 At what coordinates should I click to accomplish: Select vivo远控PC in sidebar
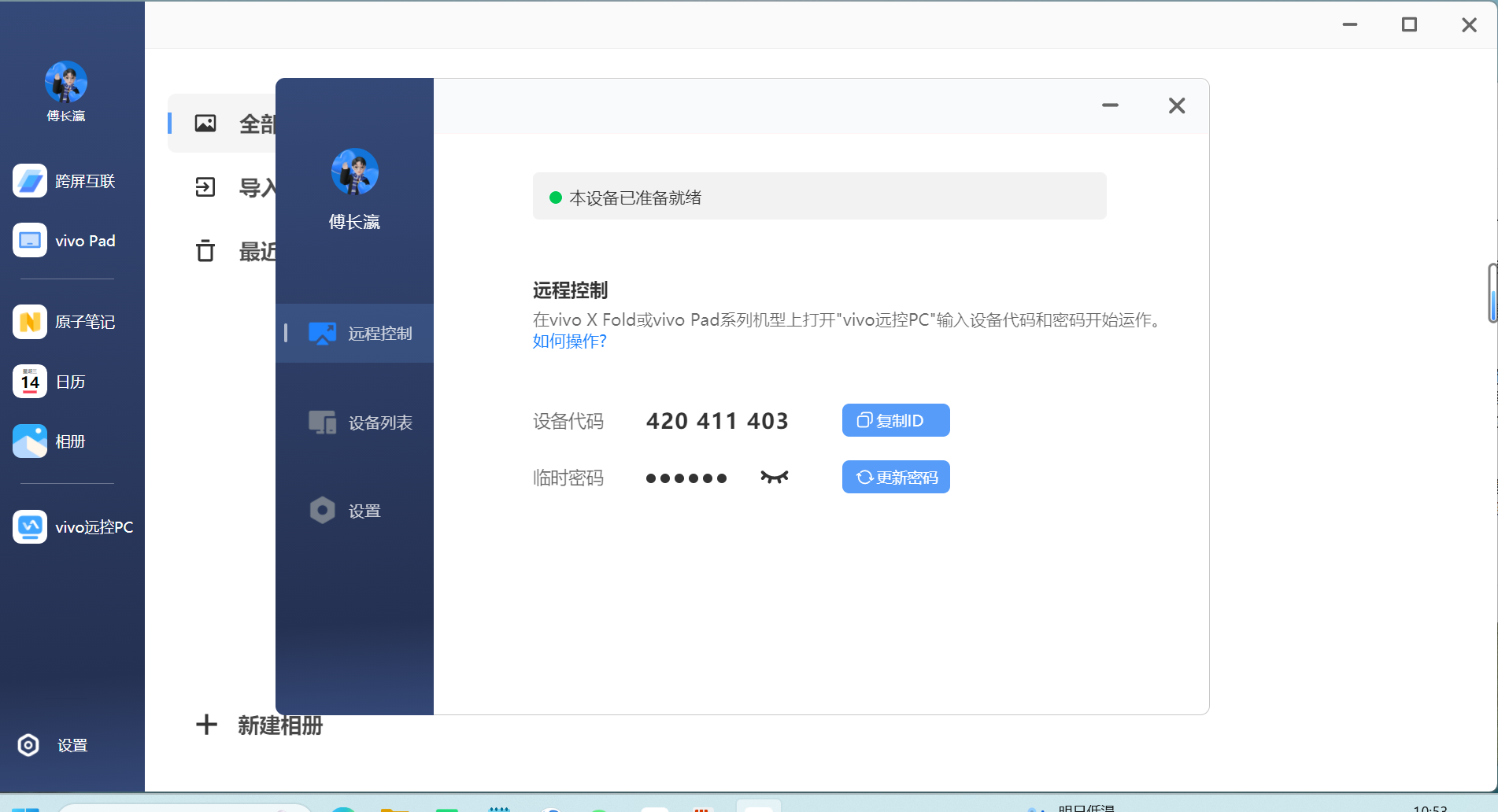(x=73, y=527)
